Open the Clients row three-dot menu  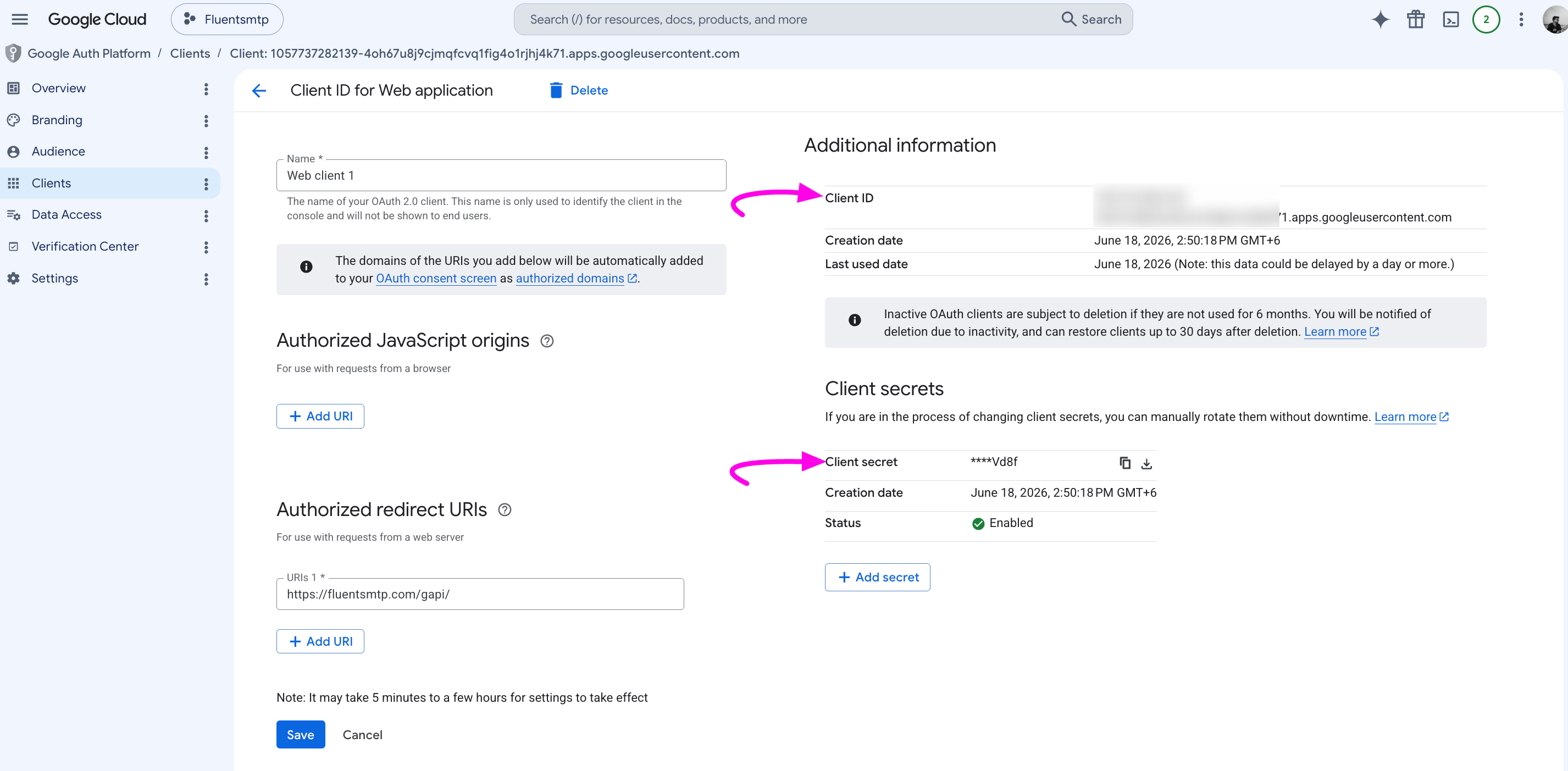[206, 184]
